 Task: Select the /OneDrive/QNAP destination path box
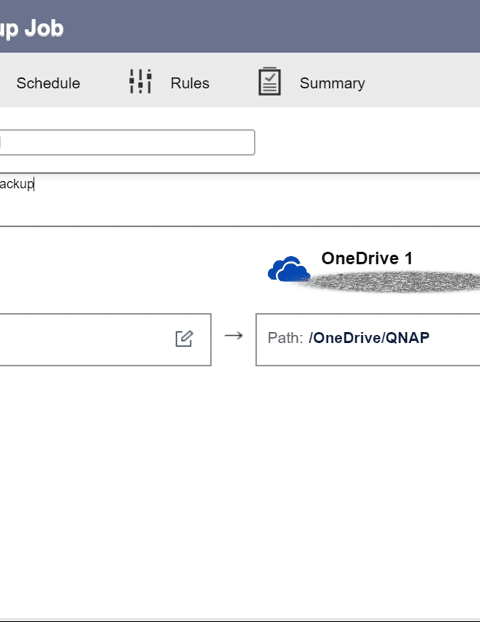click(368, 340)
